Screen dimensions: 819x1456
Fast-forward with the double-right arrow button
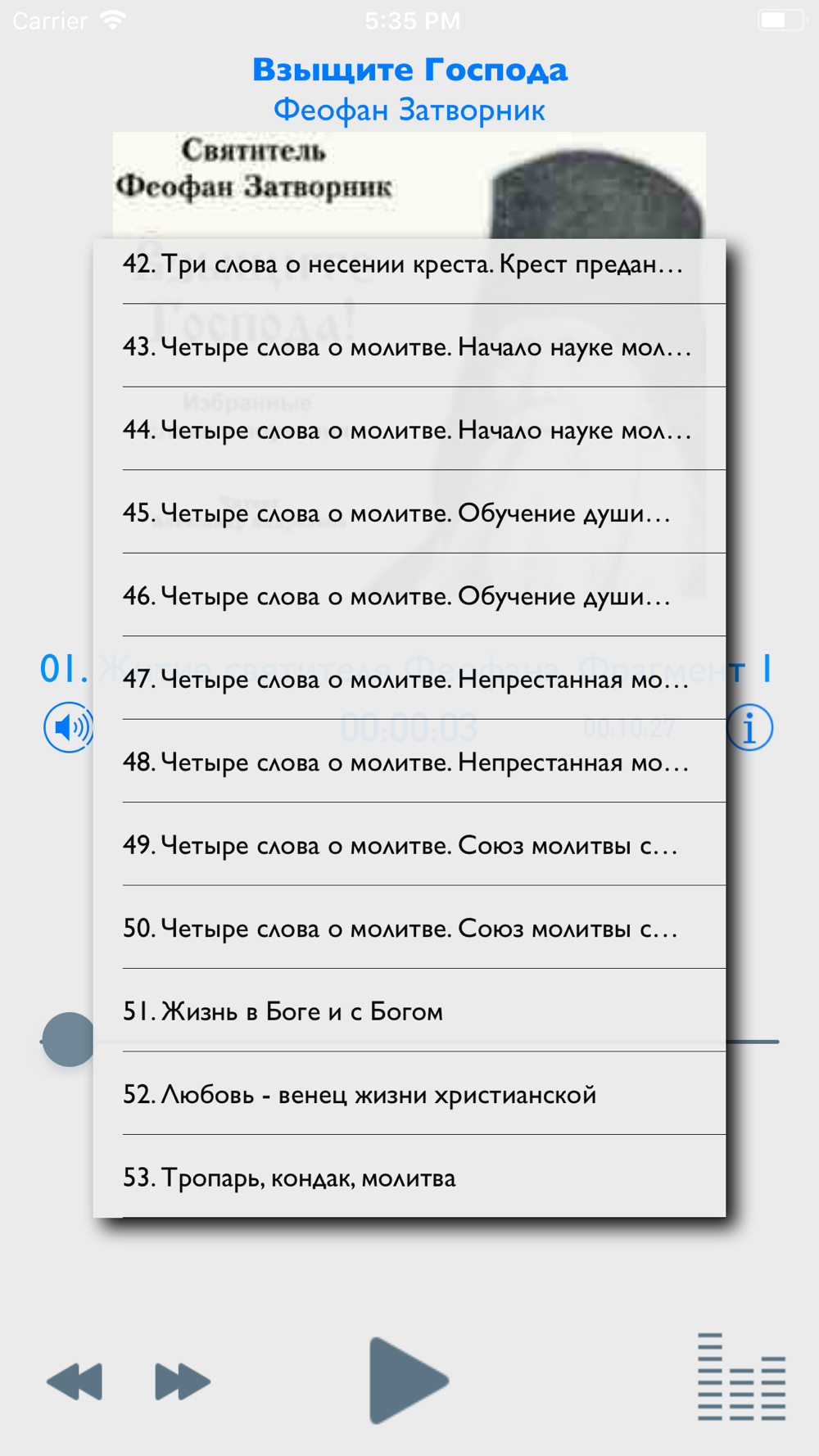[x=183, y=1382]
